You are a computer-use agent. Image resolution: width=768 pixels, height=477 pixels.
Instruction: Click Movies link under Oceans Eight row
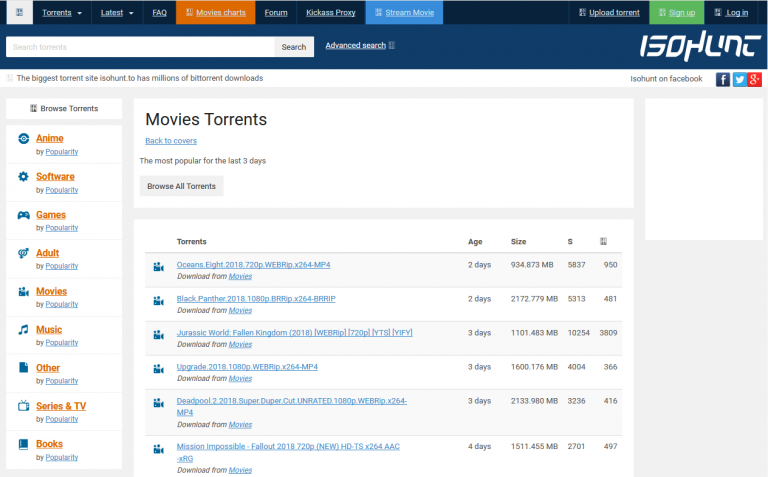tap(240, 276)
